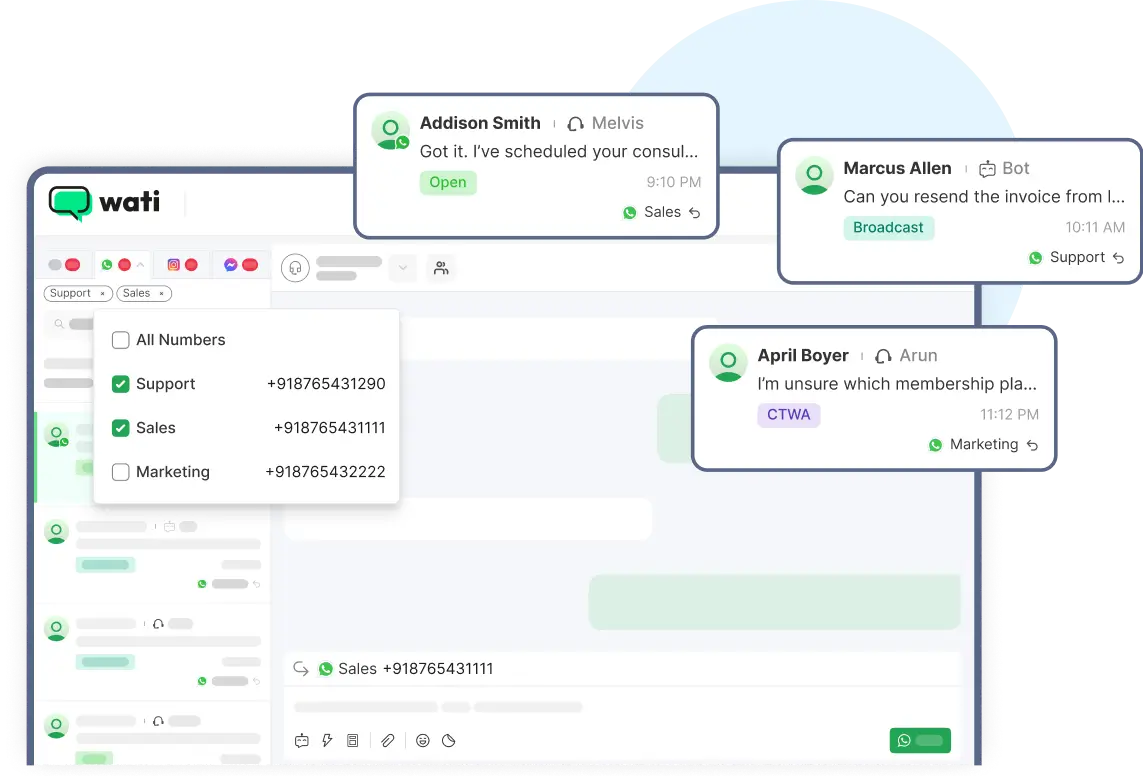Image resolution: width=1143 pixels, height=776 pixels.
Task: Check the All Numbers checkbox
Action: click(x=119, y=340)
